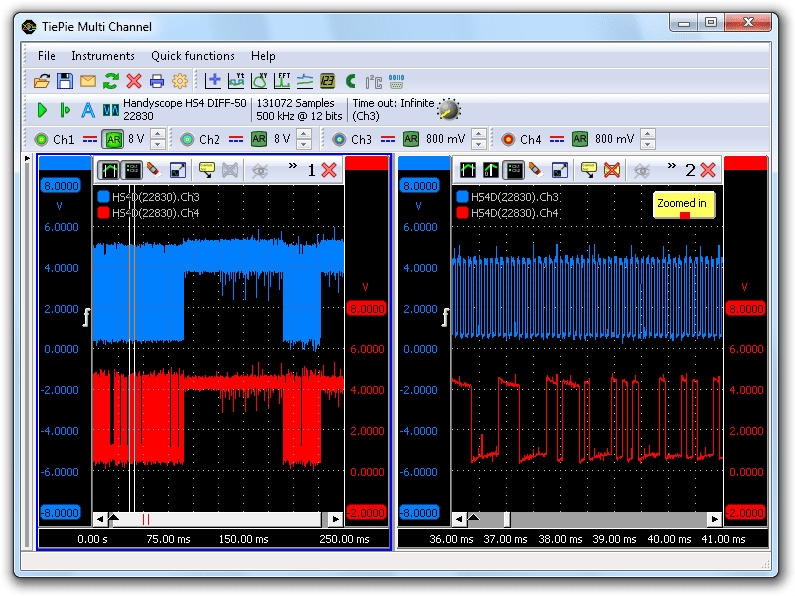This screenshot has height=596, width=795.
Task: Toggle cursors in graph 1 toolbar
Action: [109, 170]
